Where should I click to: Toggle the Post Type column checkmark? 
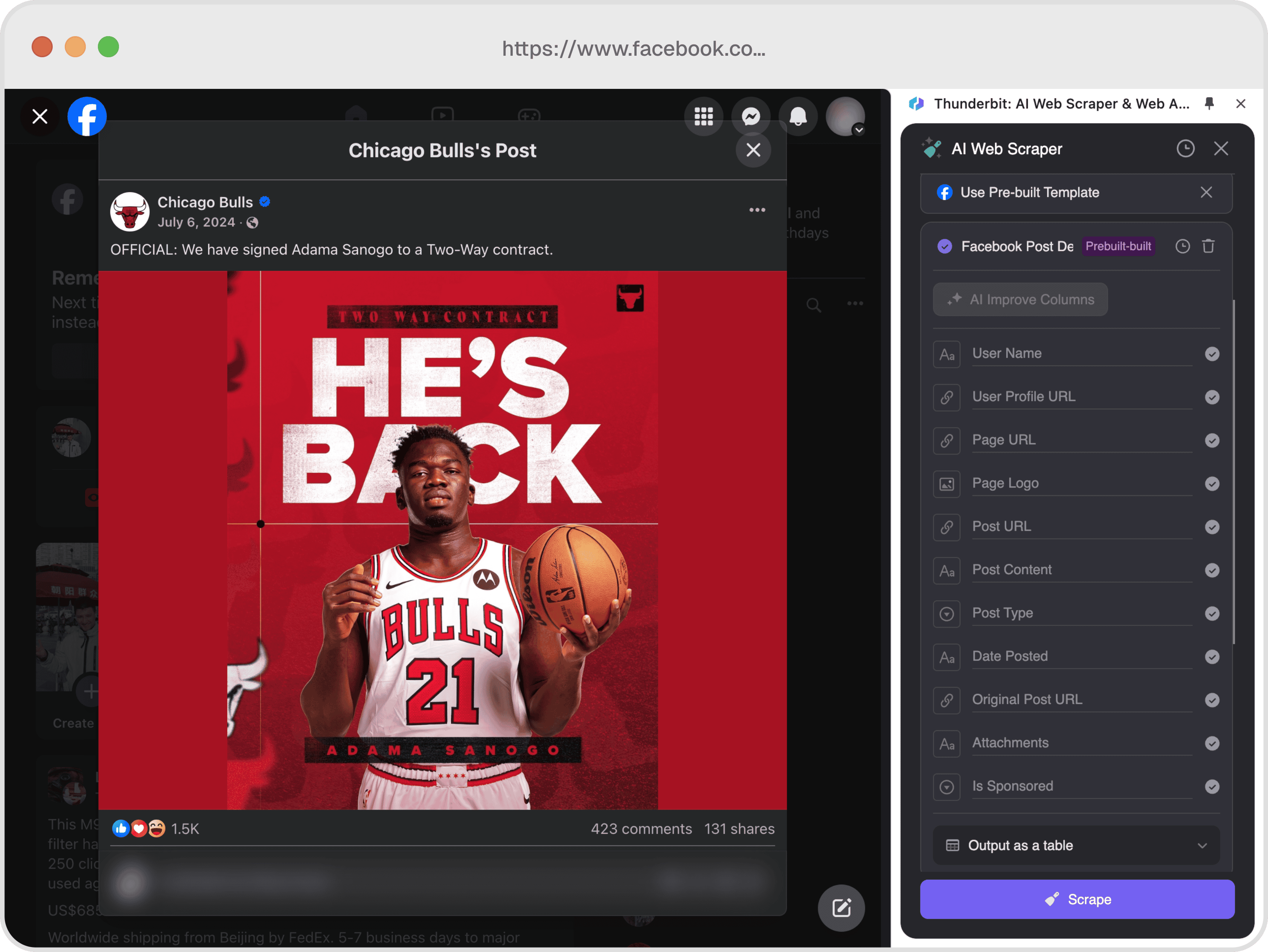click(1212, 613)
